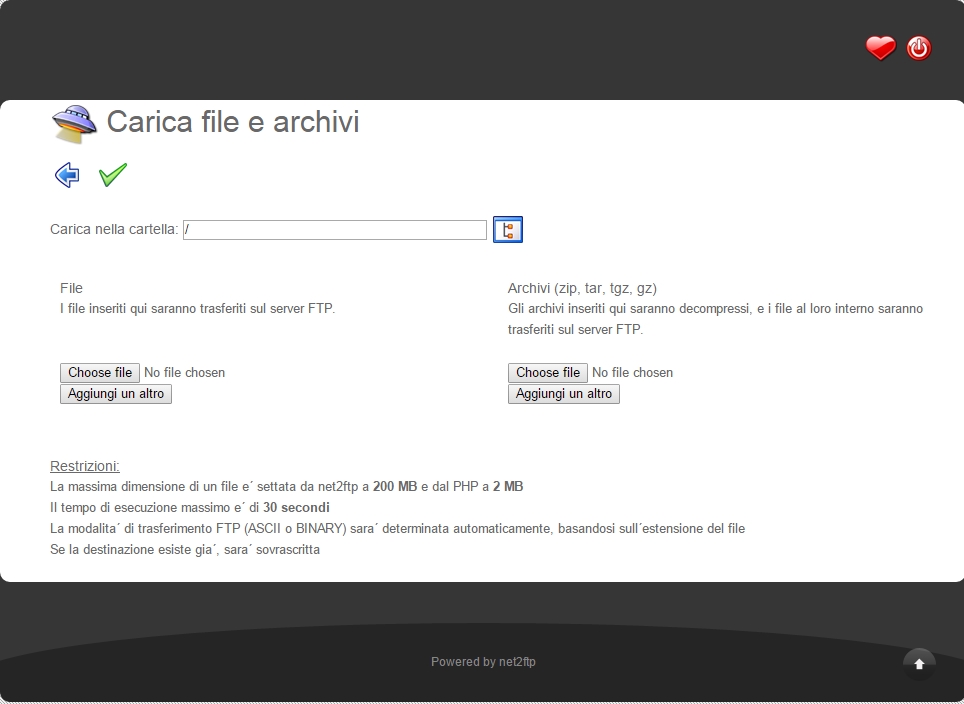Screen dimensions: 964x704
Task: Click the 'La modalita´ di trasferimento FTP' line
Action: click(x=397, y=528)
